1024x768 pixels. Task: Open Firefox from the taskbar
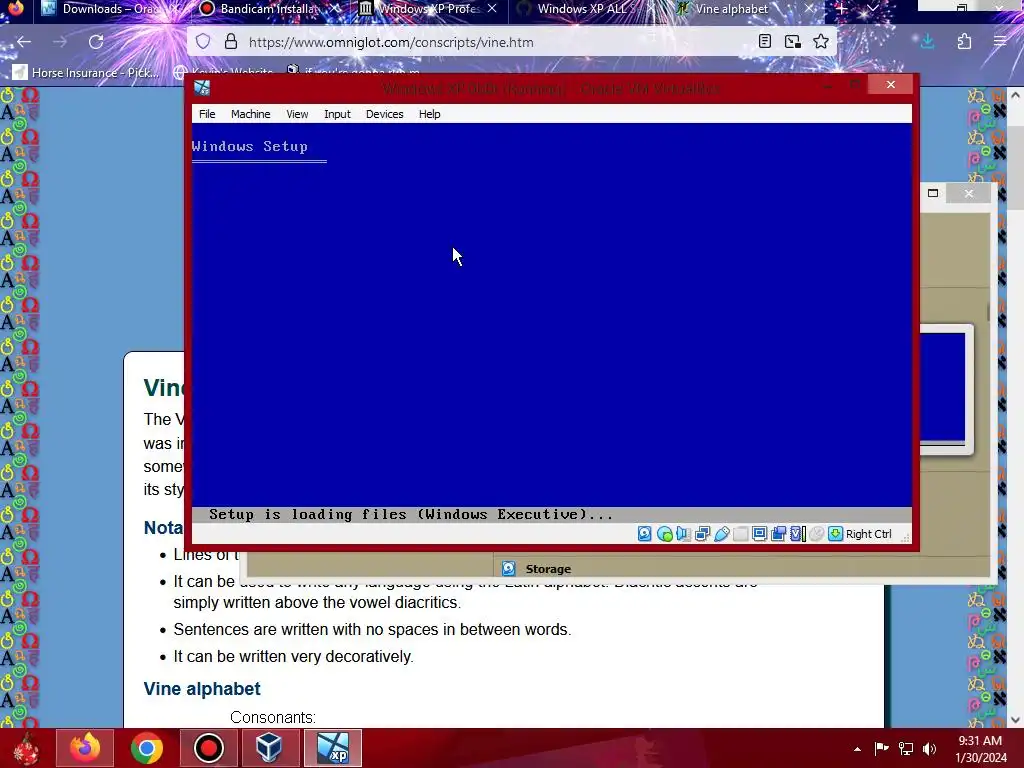coord(85,748)
